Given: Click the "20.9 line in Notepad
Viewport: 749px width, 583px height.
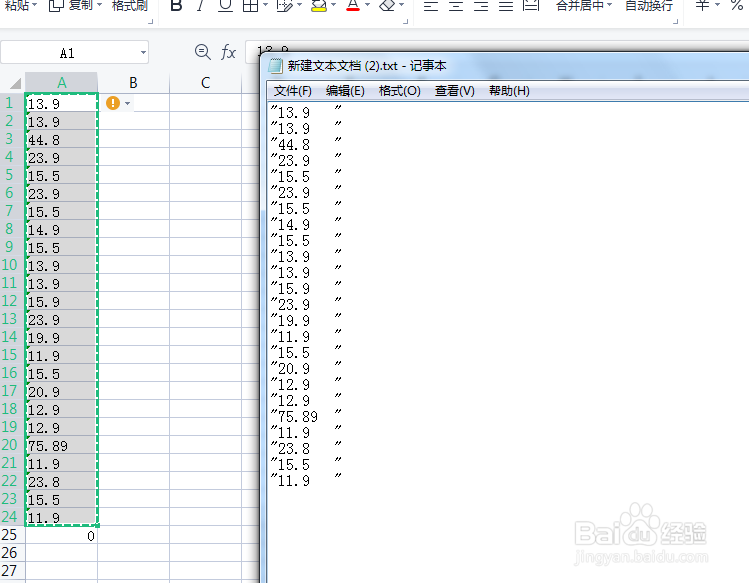Looking at the screenshot, I should pyautogui.click(x=306, y=368).
